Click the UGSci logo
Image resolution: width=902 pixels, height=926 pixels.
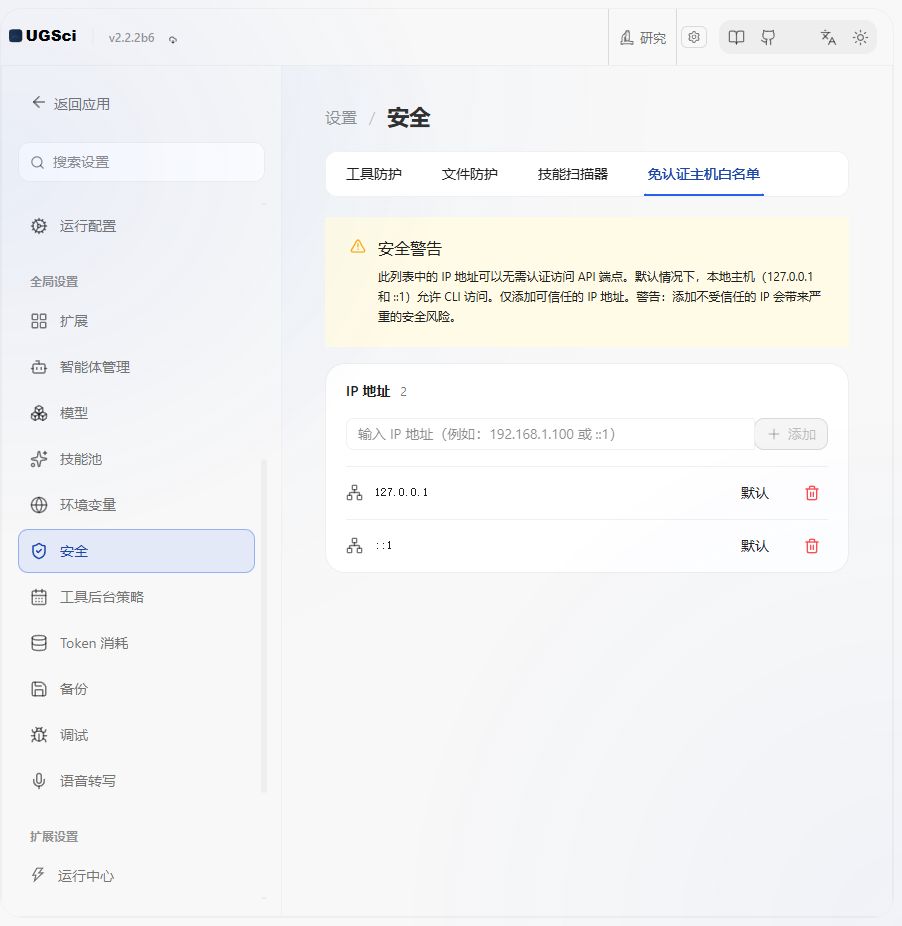coord(43,36)
